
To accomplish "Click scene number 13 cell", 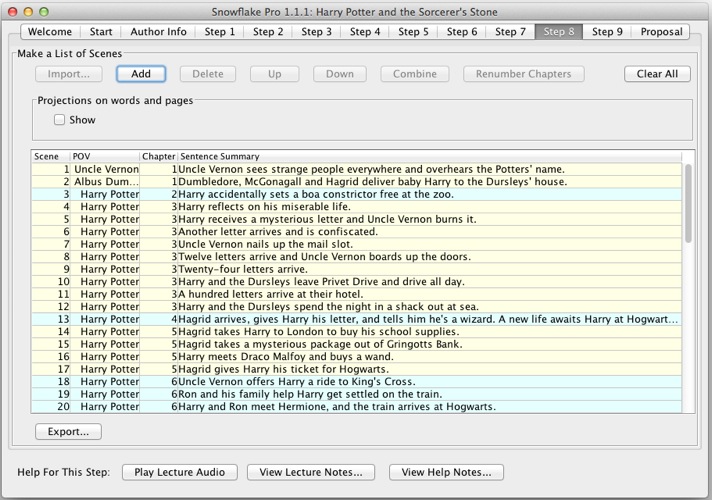I will click(x=51, y=319).
